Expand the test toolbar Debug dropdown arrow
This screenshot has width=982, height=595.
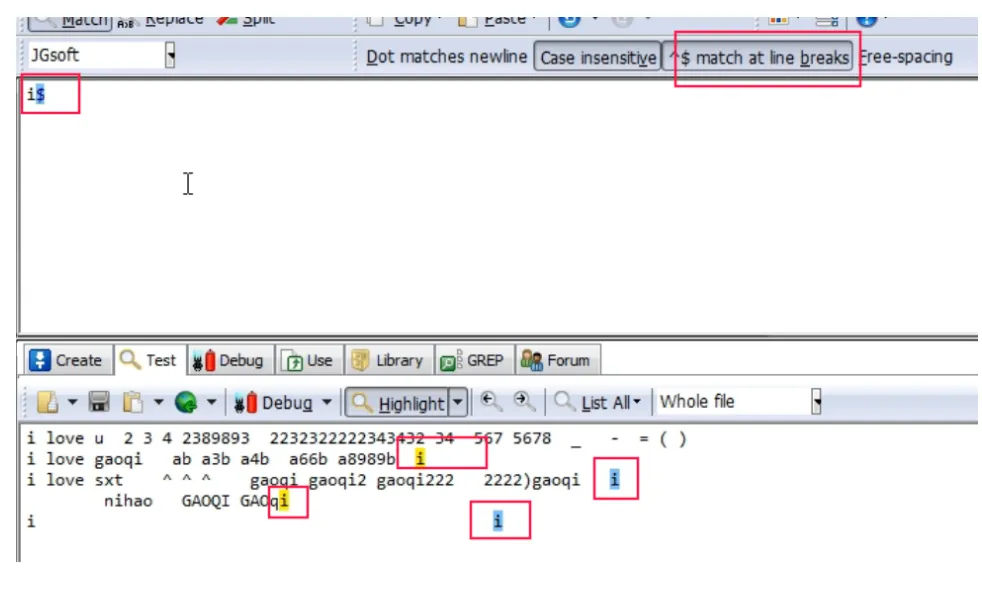[x=326, y=403]
